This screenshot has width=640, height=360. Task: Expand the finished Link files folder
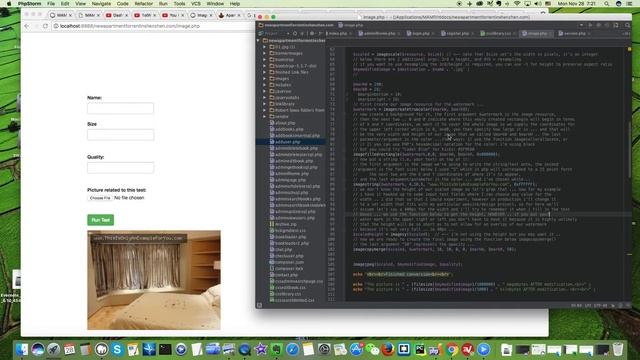click(264, 72)
